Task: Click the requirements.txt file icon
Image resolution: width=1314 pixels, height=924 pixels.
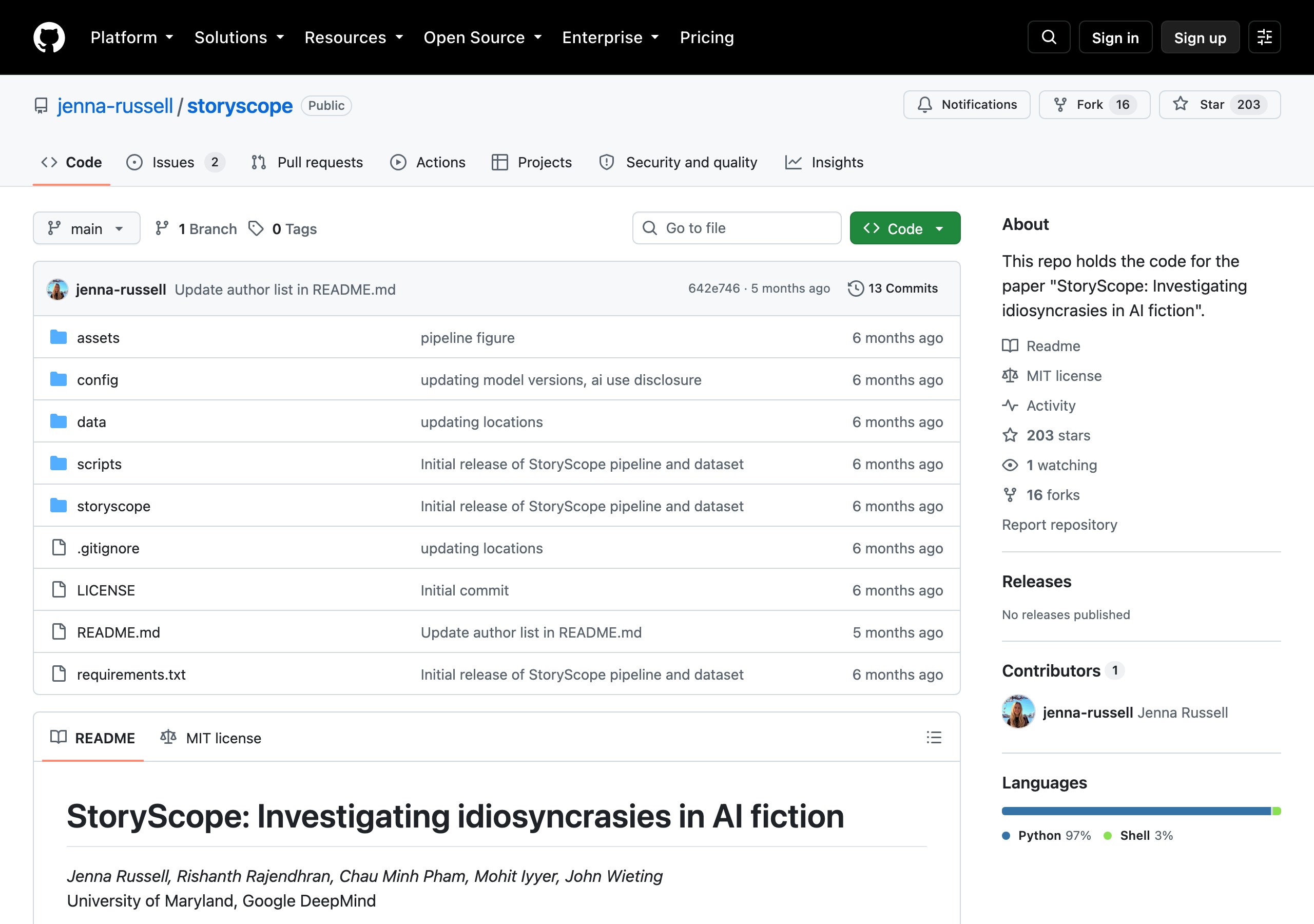Action: (x=59, y=675)
